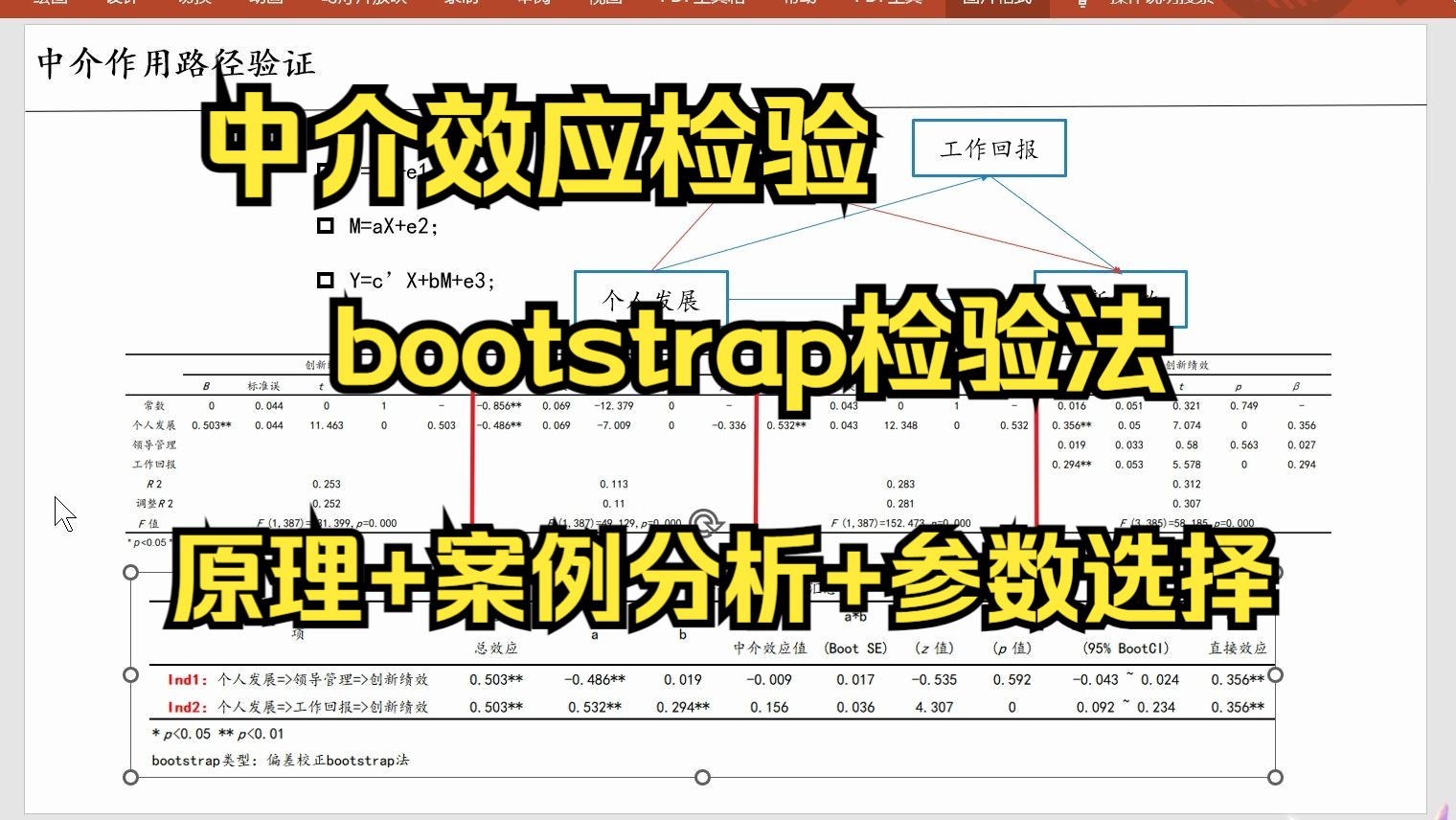Click the 调整R 2 row label
1456x820 pixels.
click(154, 504)
